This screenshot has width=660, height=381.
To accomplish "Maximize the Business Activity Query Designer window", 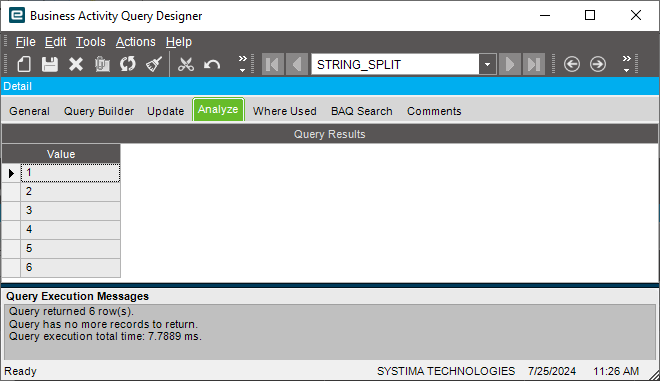I will tap(590, 16).
